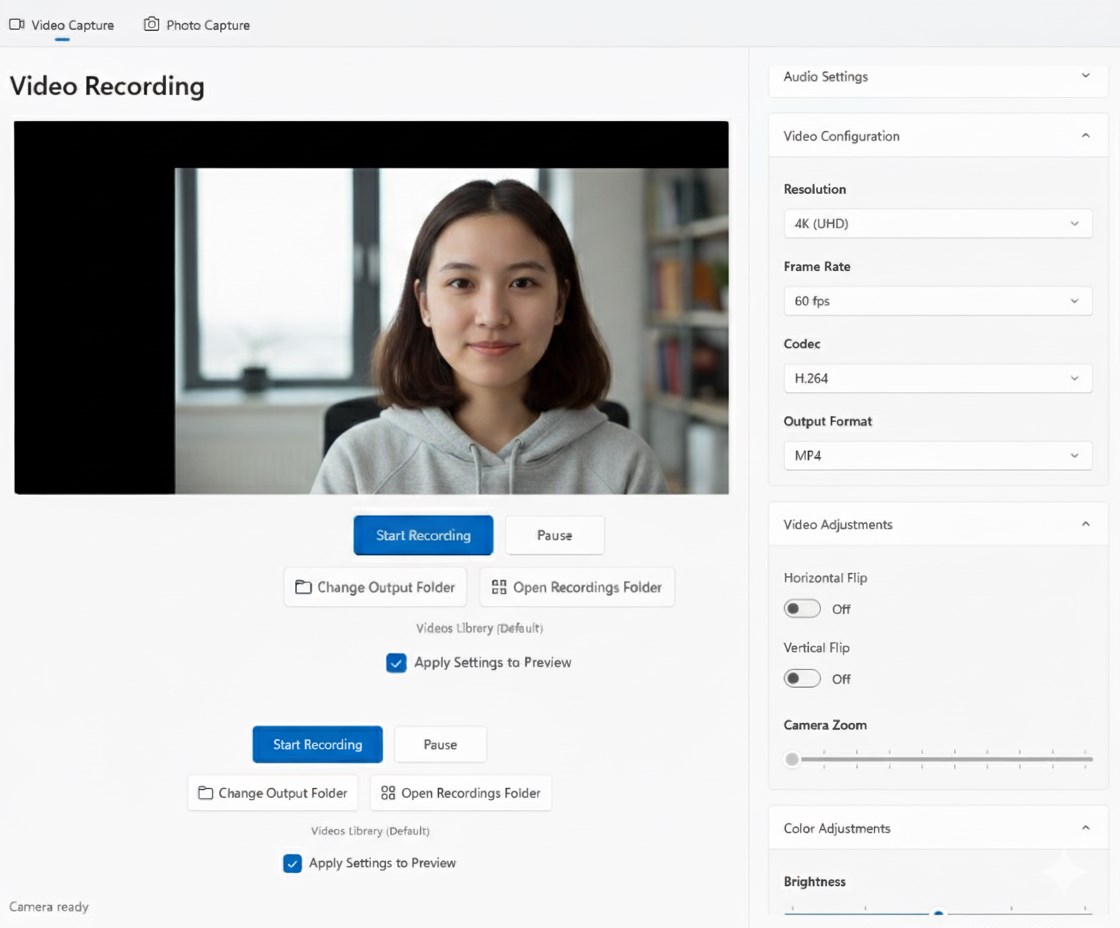The image size is (1120, 928).
Task: Click grid icon on upper Open Recordings Folder button
Action: coord(499,588)
